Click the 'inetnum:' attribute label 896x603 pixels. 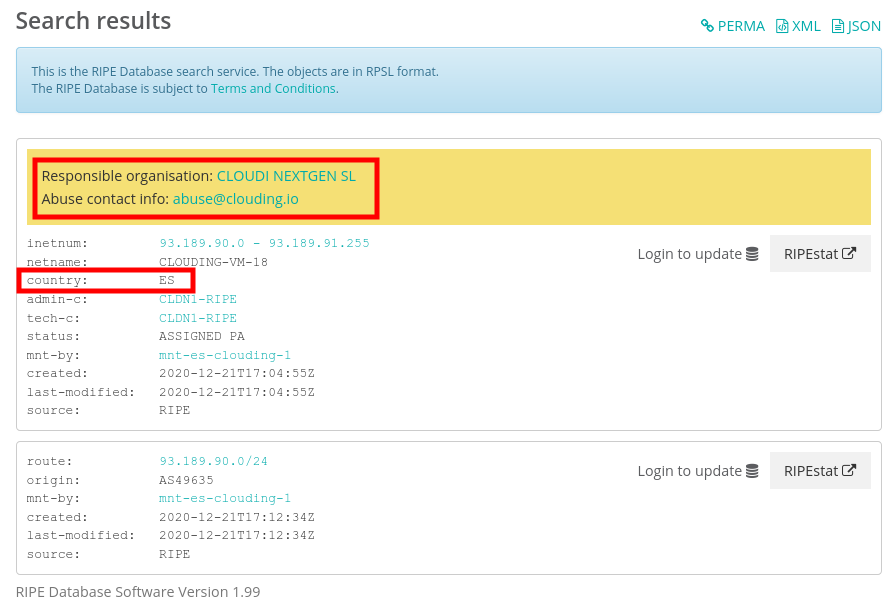(x=57, y=243)
